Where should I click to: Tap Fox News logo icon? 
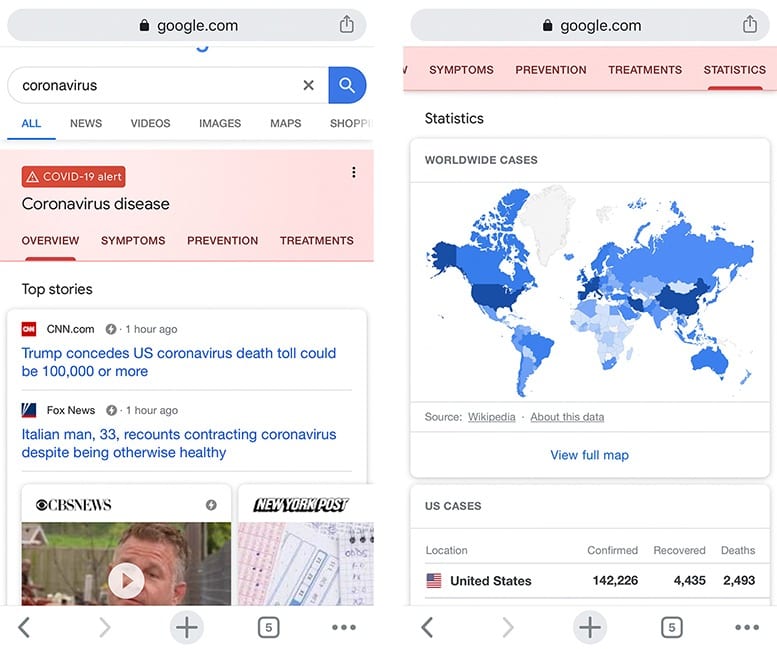(x=29, y=410)
